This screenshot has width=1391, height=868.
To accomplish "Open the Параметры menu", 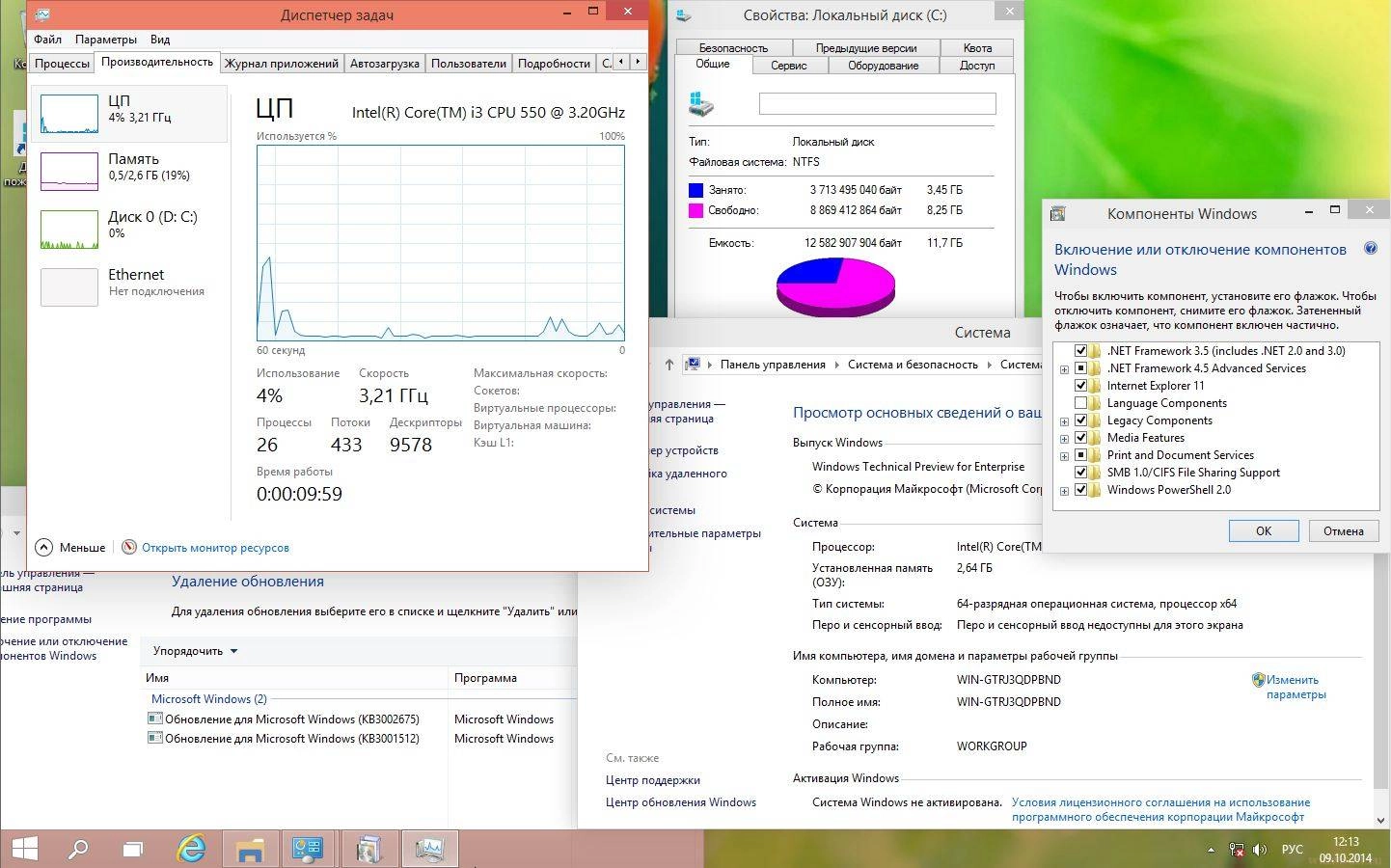I will pos(106,40).
